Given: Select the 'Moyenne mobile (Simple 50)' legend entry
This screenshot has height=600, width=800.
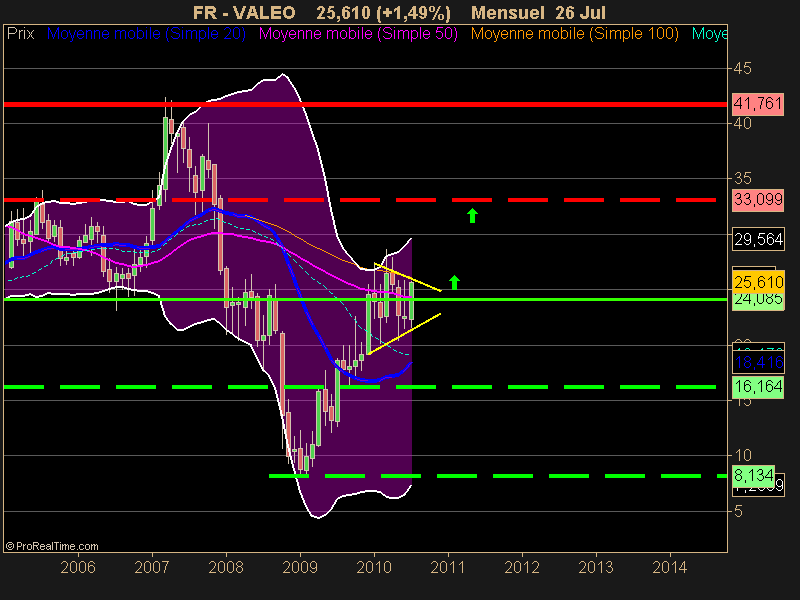Looking at the screenshot, I should tap(358, 34).
